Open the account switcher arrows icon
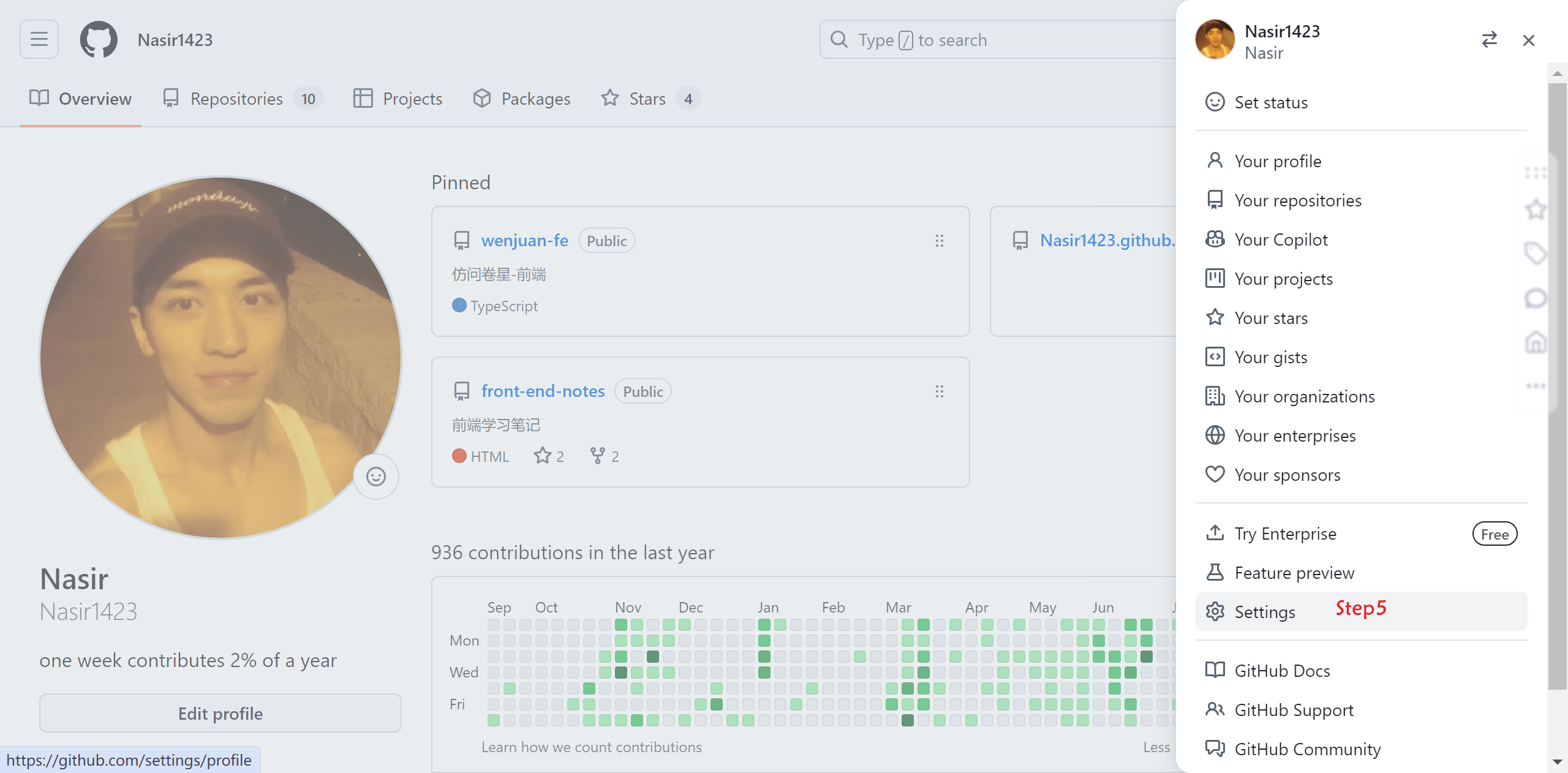The image size is (1568, 773). [1490, 40]
